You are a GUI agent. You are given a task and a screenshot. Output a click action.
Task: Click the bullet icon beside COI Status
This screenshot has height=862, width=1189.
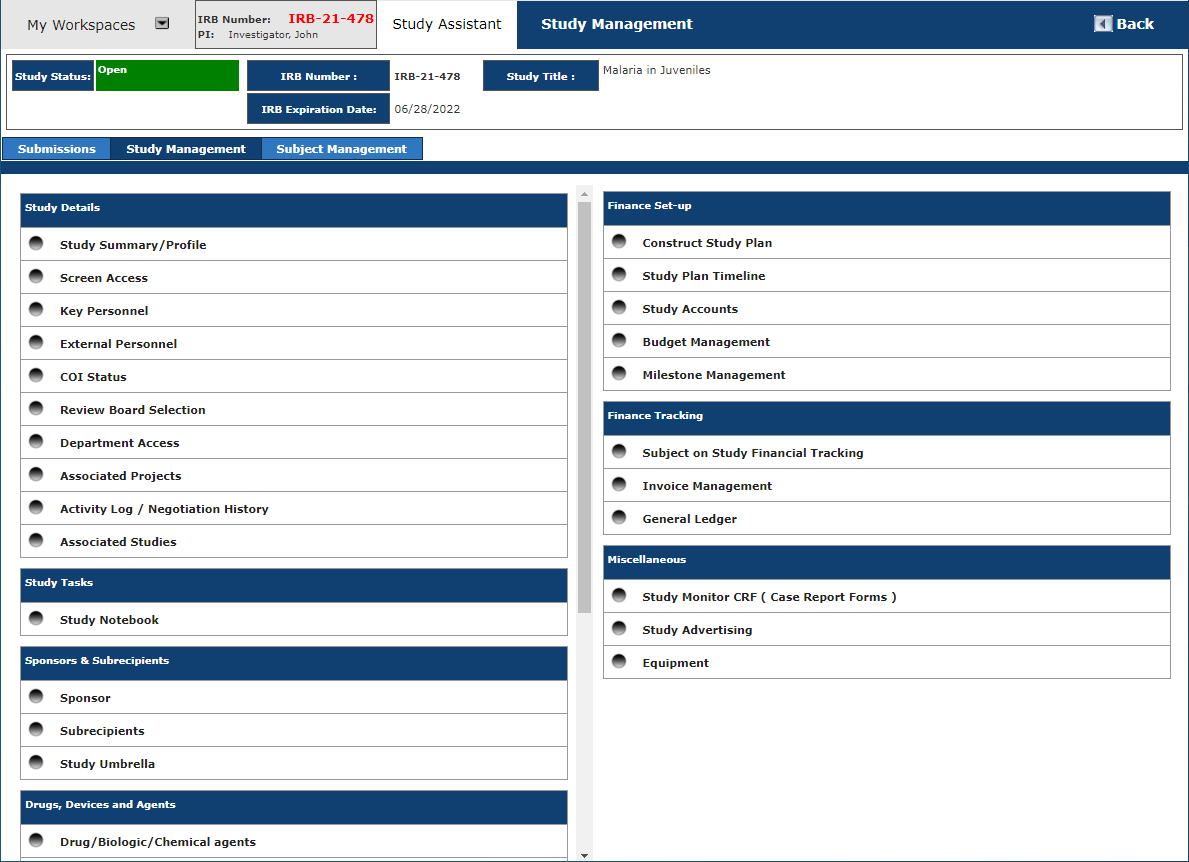[36, 375]
